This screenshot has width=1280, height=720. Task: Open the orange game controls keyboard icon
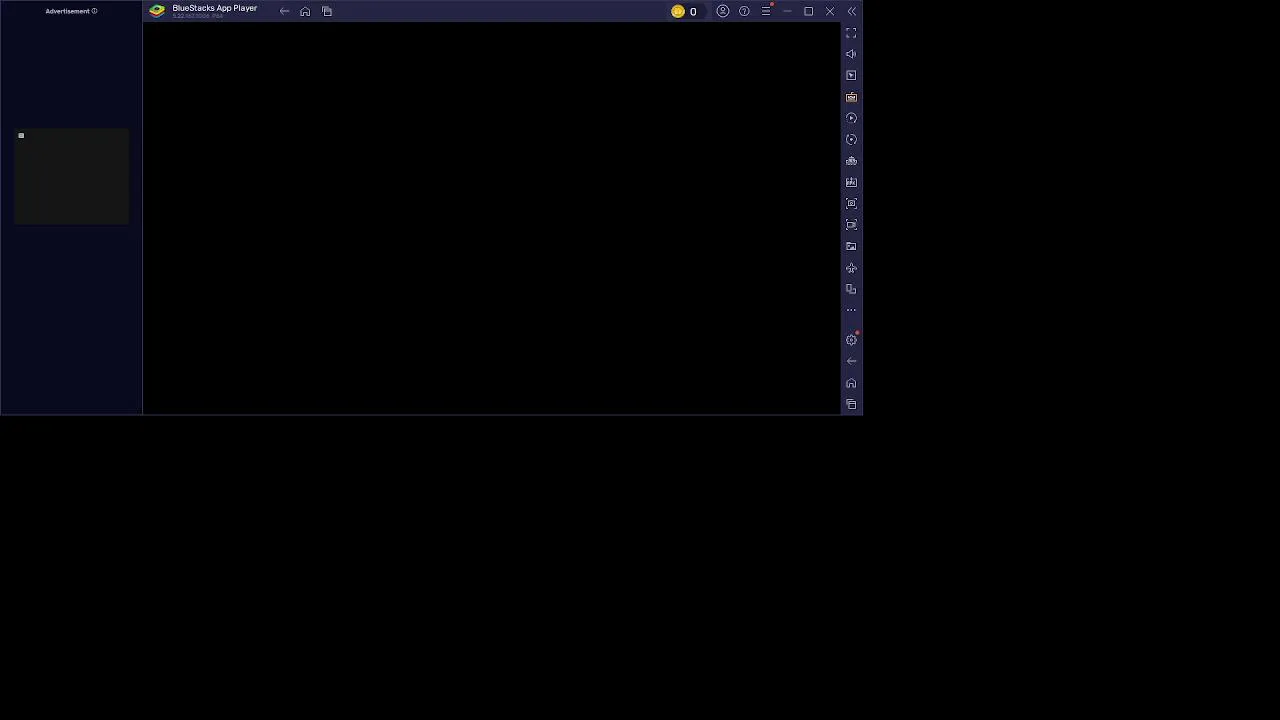[x=851, y=97]
